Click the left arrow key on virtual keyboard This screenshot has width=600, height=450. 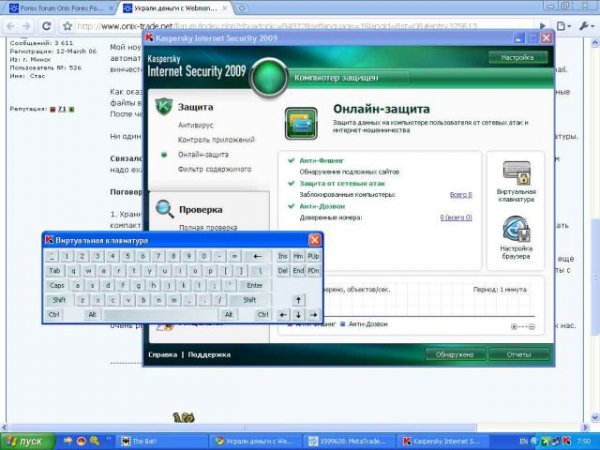[283, 315]
